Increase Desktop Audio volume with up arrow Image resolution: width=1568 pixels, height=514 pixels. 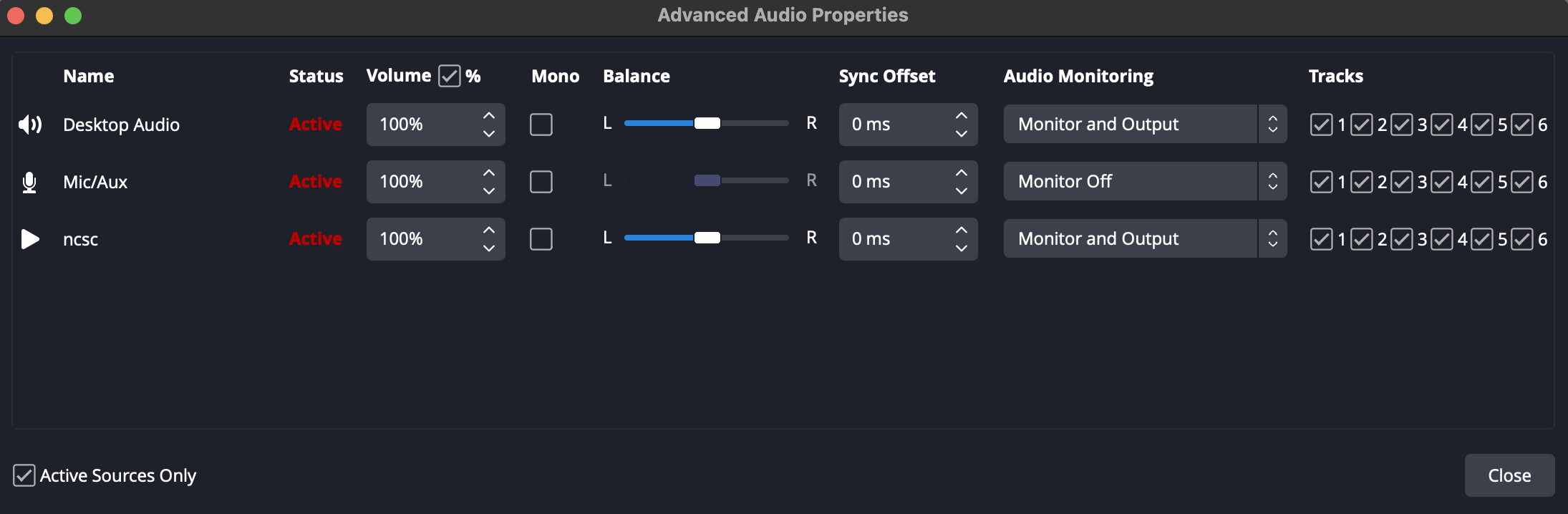[x=489, y=115]
